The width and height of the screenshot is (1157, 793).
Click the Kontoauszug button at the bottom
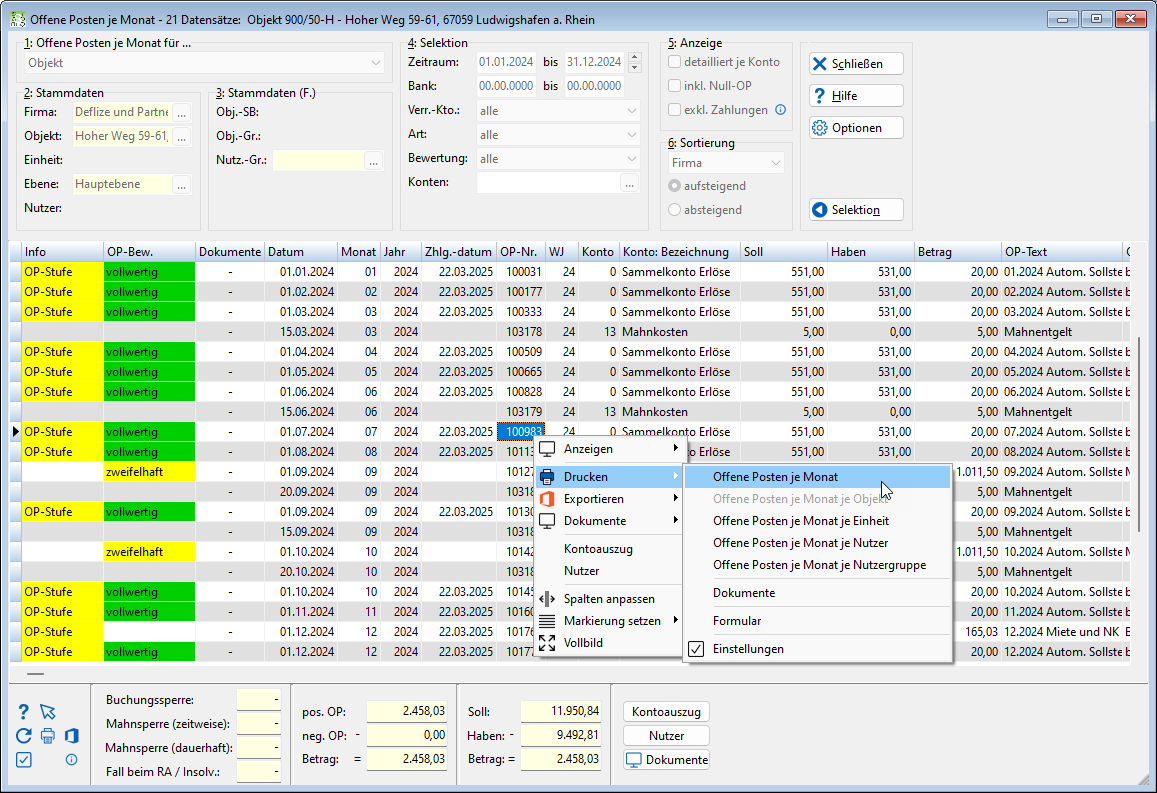(x=666, y=712)
